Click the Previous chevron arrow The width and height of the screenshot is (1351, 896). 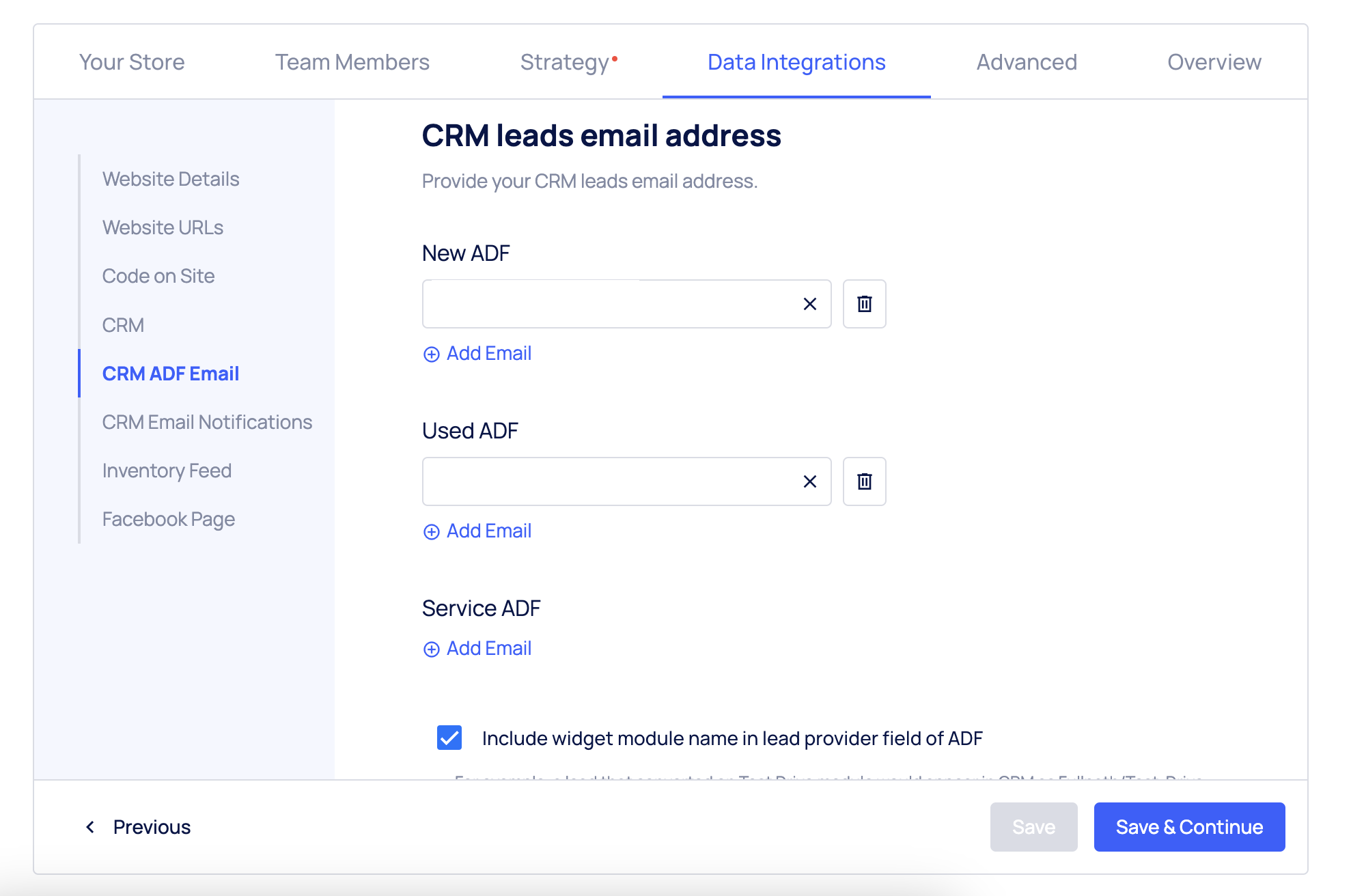tap(90, 827)
